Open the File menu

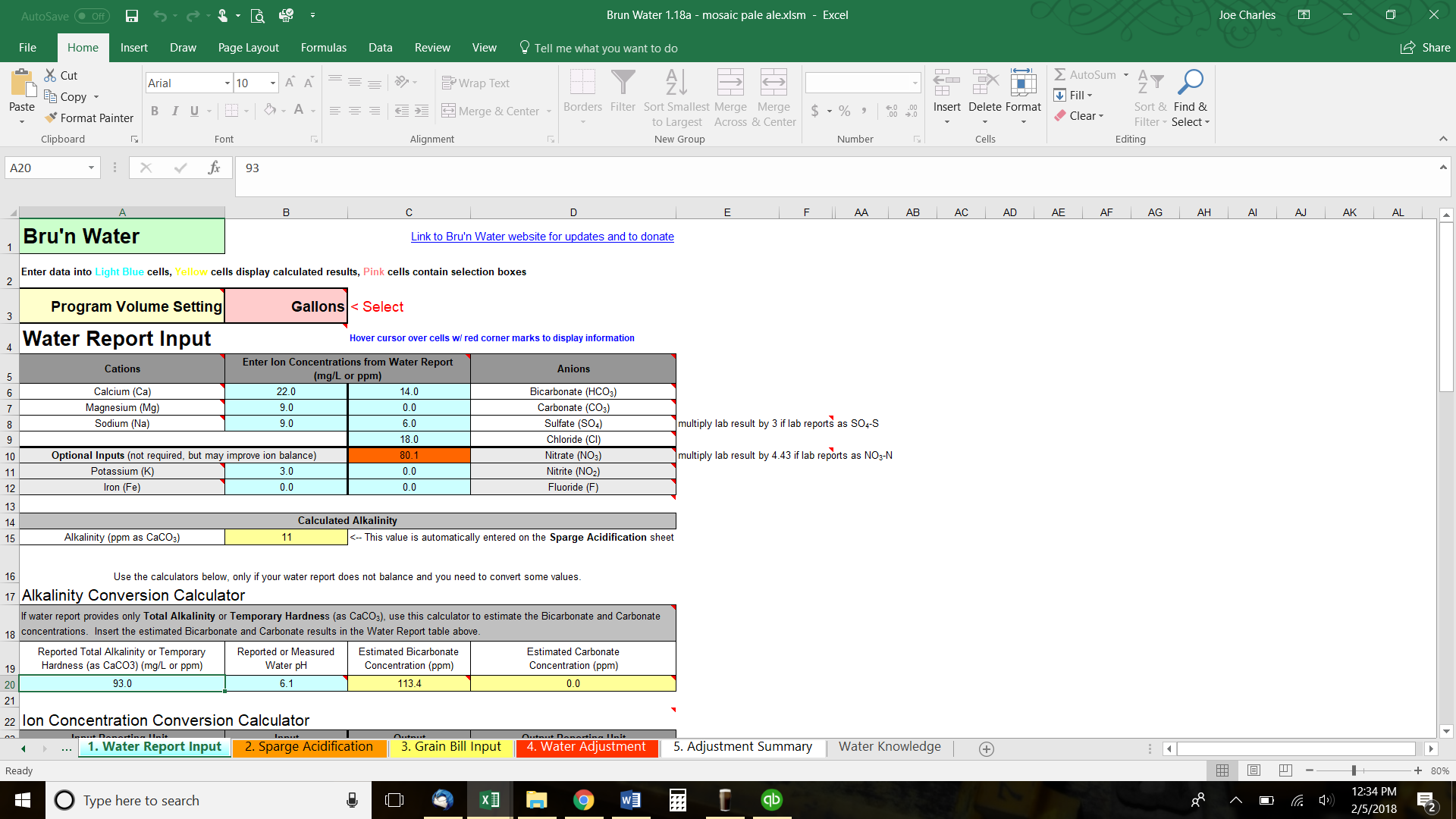pyautogui.click(x=28, y=47)
